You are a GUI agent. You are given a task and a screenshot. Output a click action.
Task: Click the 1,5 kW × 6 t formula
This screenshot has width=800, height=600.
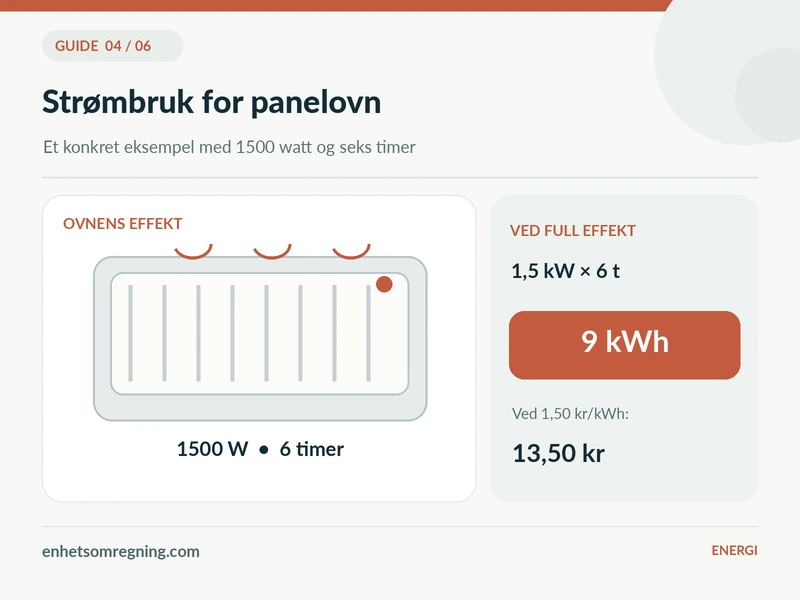565,271
